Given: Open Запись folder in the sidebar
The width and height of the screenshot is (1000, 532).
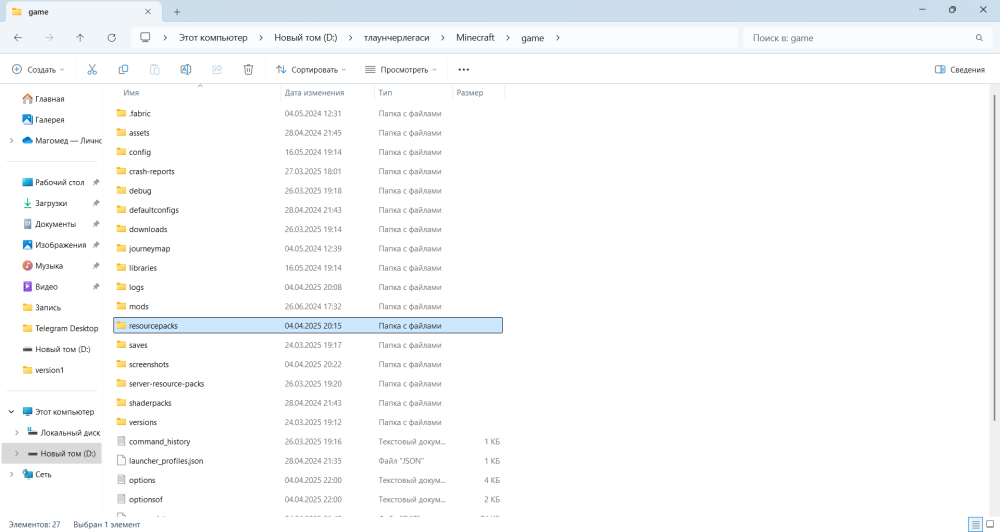Looking at the screenshot, I should pyautogui.click(x=42, y=307).
